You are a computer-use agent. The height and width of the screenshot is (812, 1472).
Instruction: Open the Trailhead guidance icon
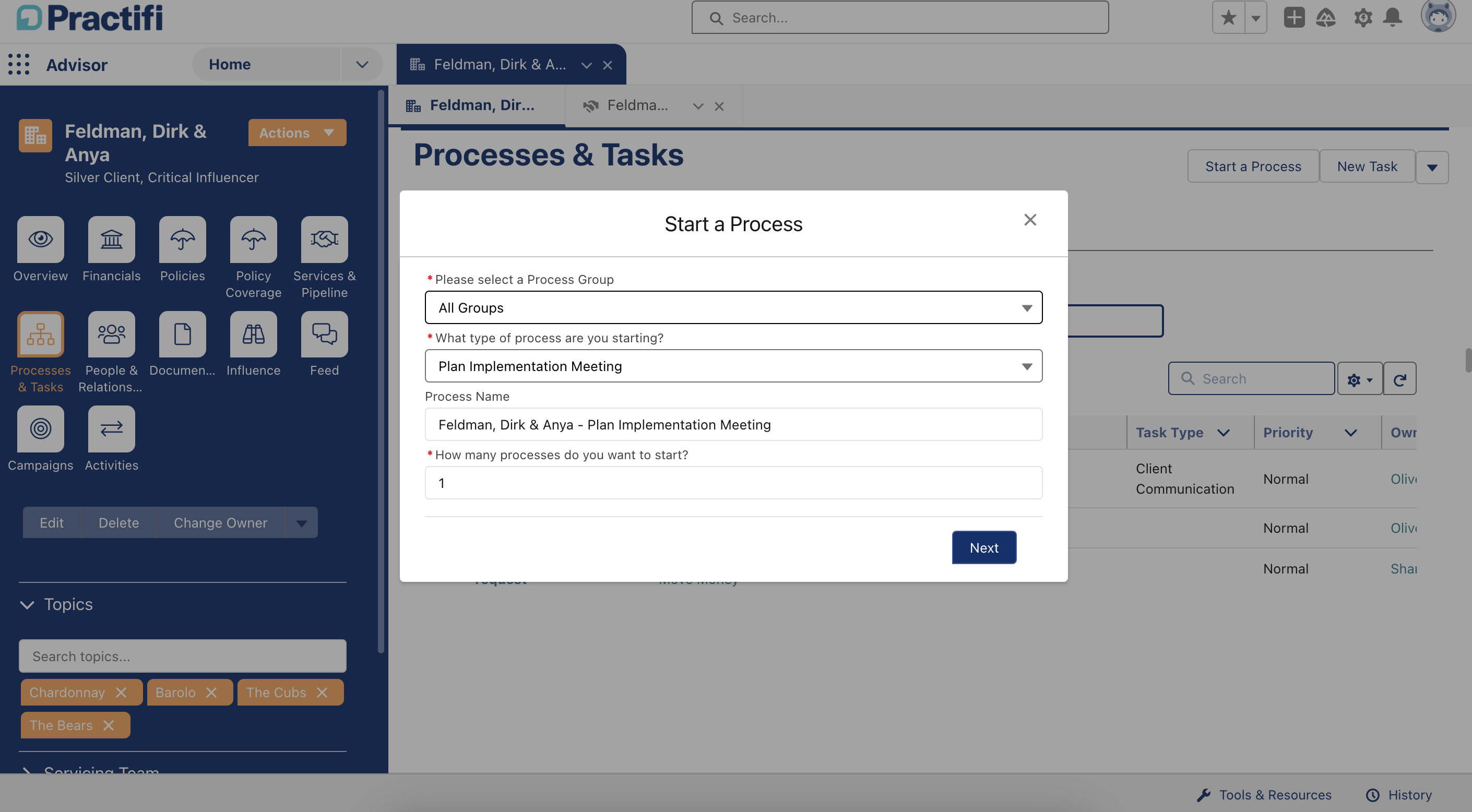point(1326,17)
